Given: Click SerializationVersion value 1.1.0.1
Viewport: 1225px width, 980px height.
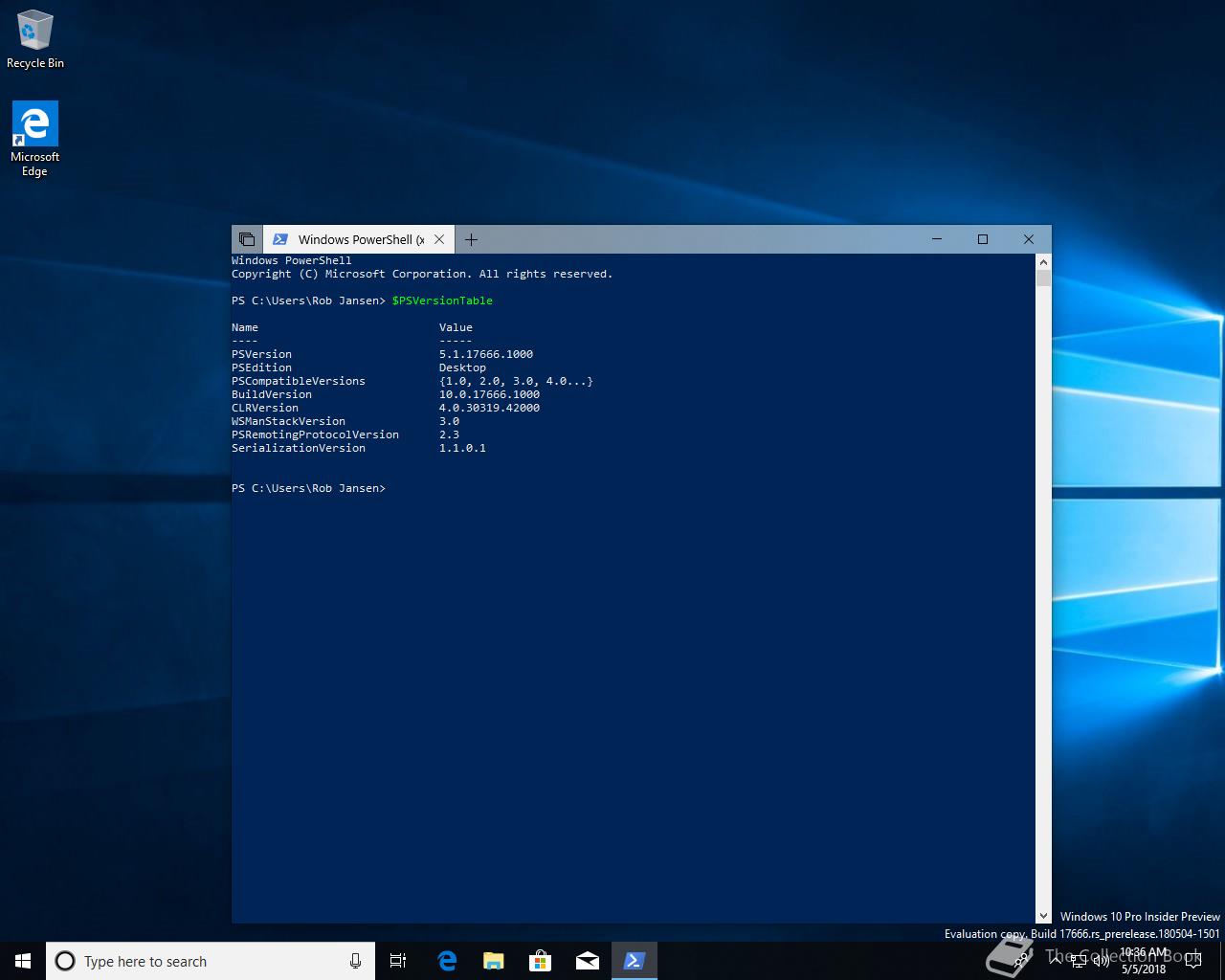Looking at the screenshot, I should point(462,448).
